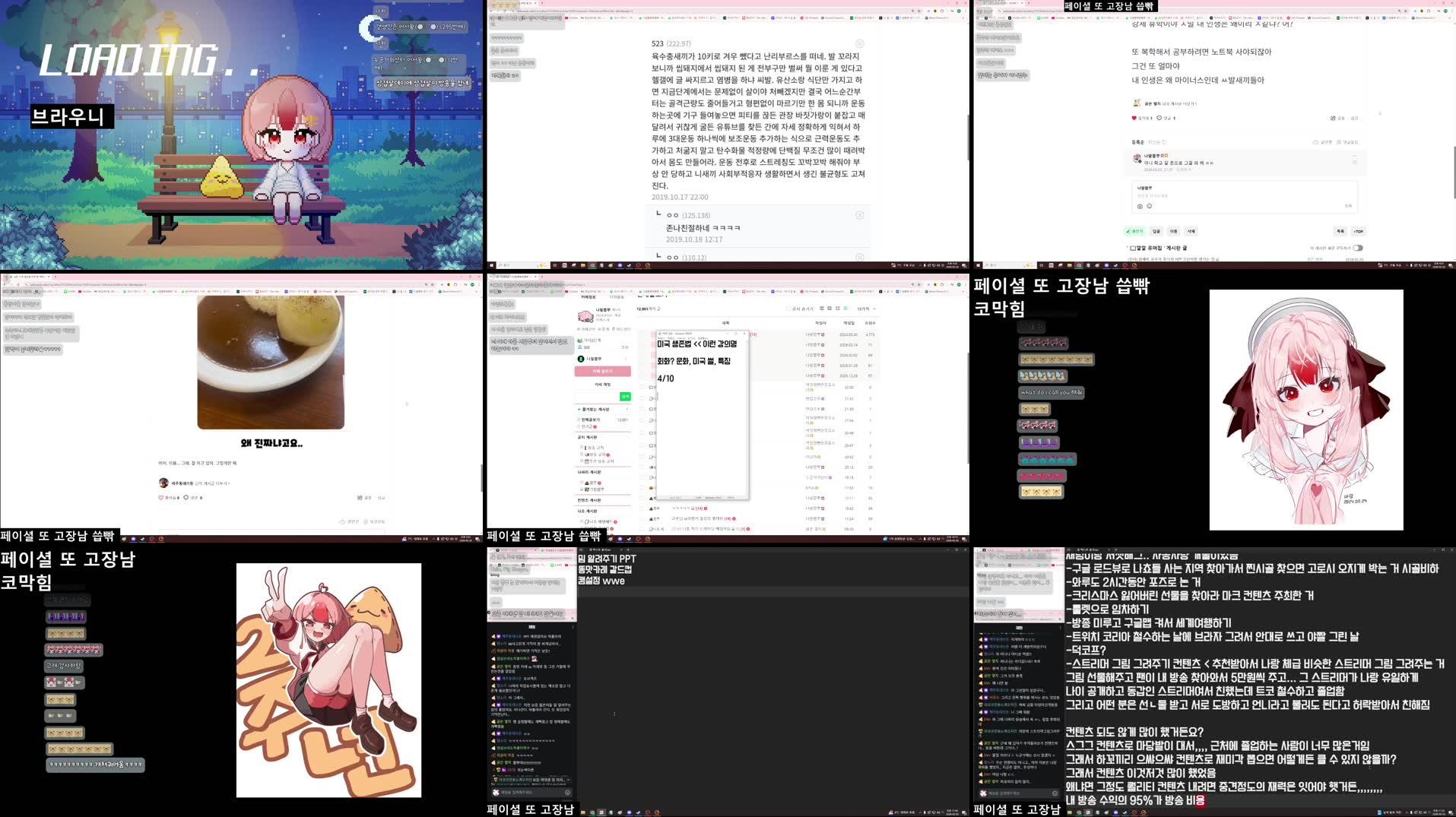
Task: Click the speech bubble comment icon under the curry post
Action: [186, 498]
